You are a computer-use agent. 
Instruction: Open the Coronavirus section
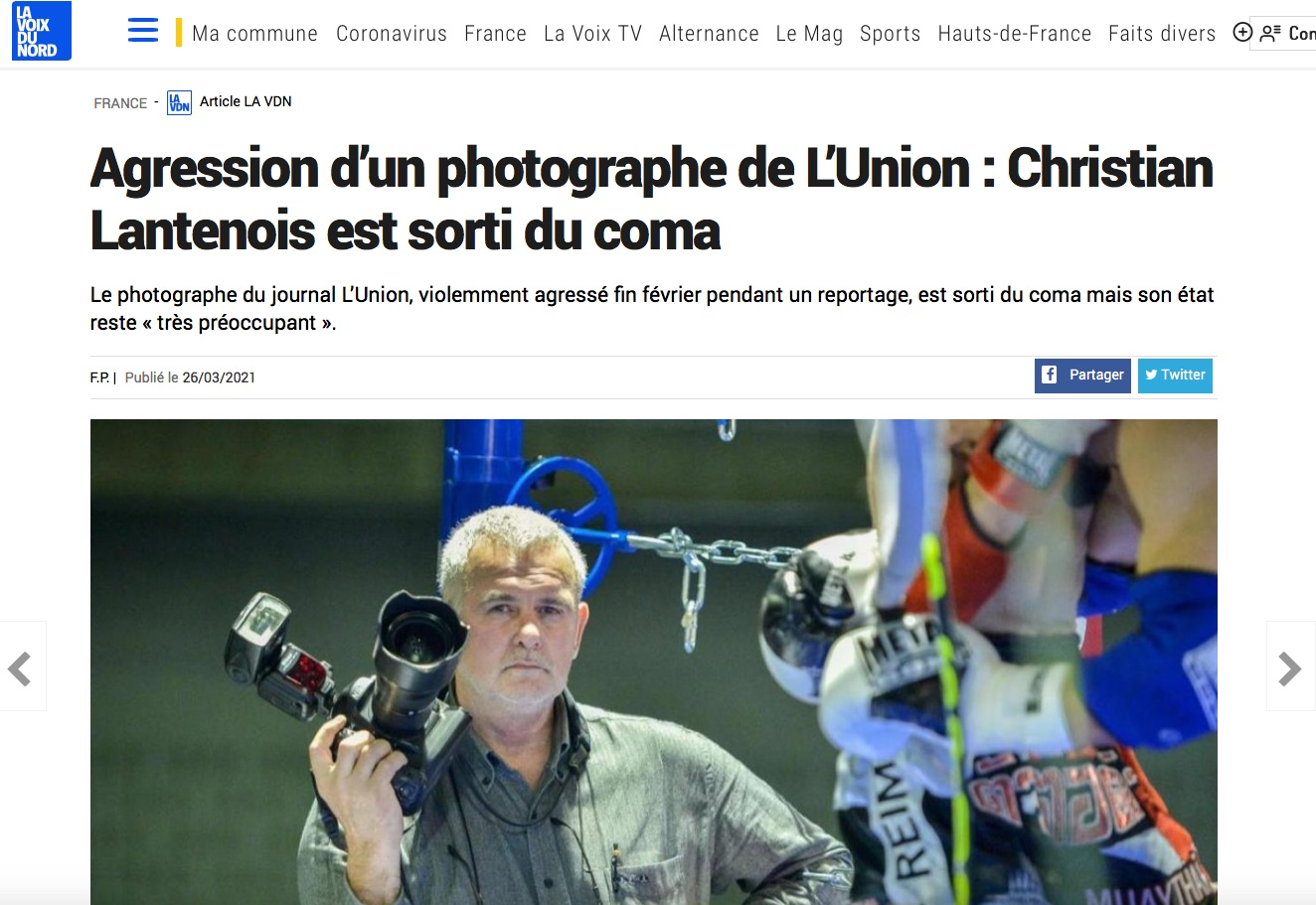pos(392,34)
